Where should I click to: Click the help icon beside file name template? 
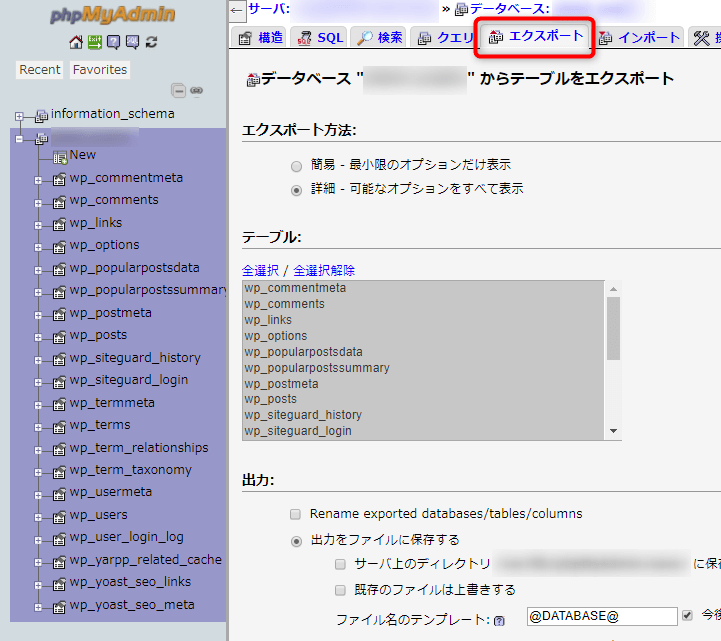(x=499, y=621)
